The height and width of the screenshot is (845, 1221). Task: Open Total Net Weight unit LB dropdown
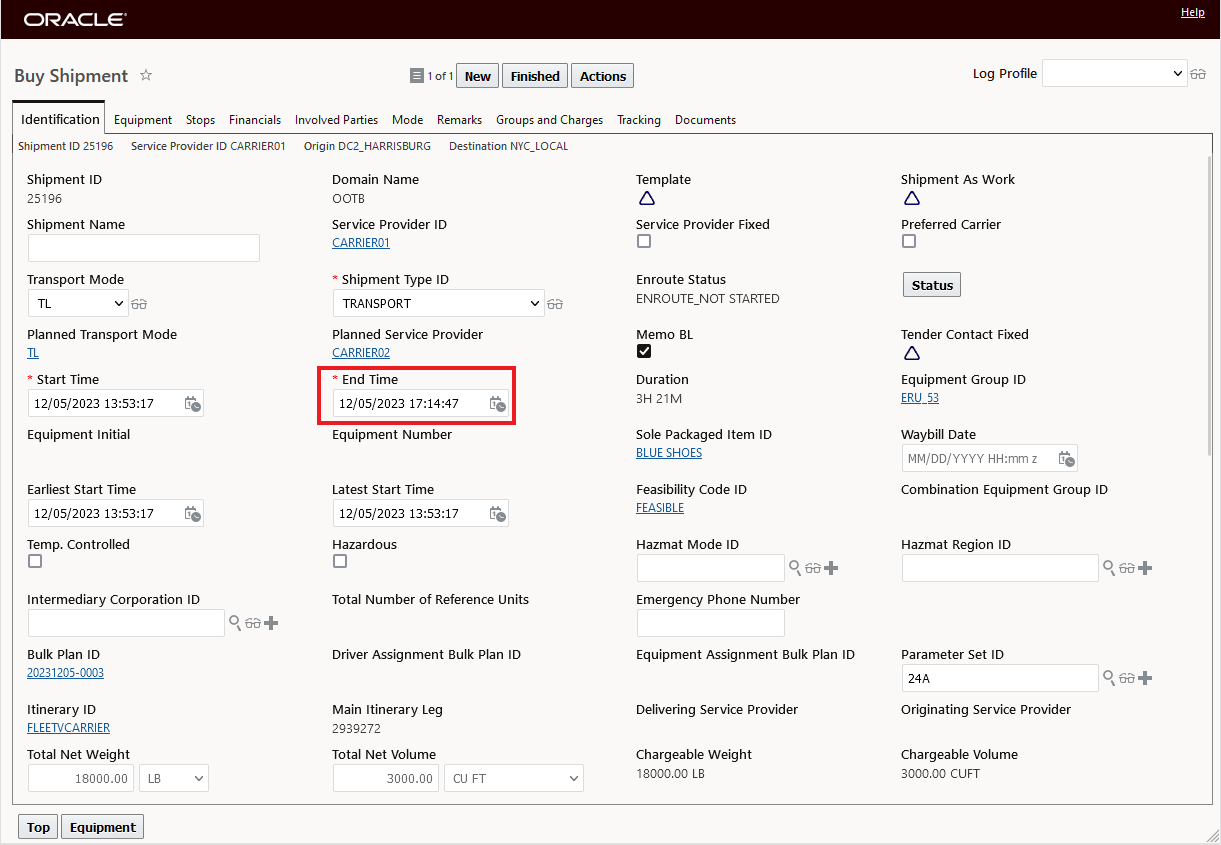pyautogui.click(x=173, y=778)
